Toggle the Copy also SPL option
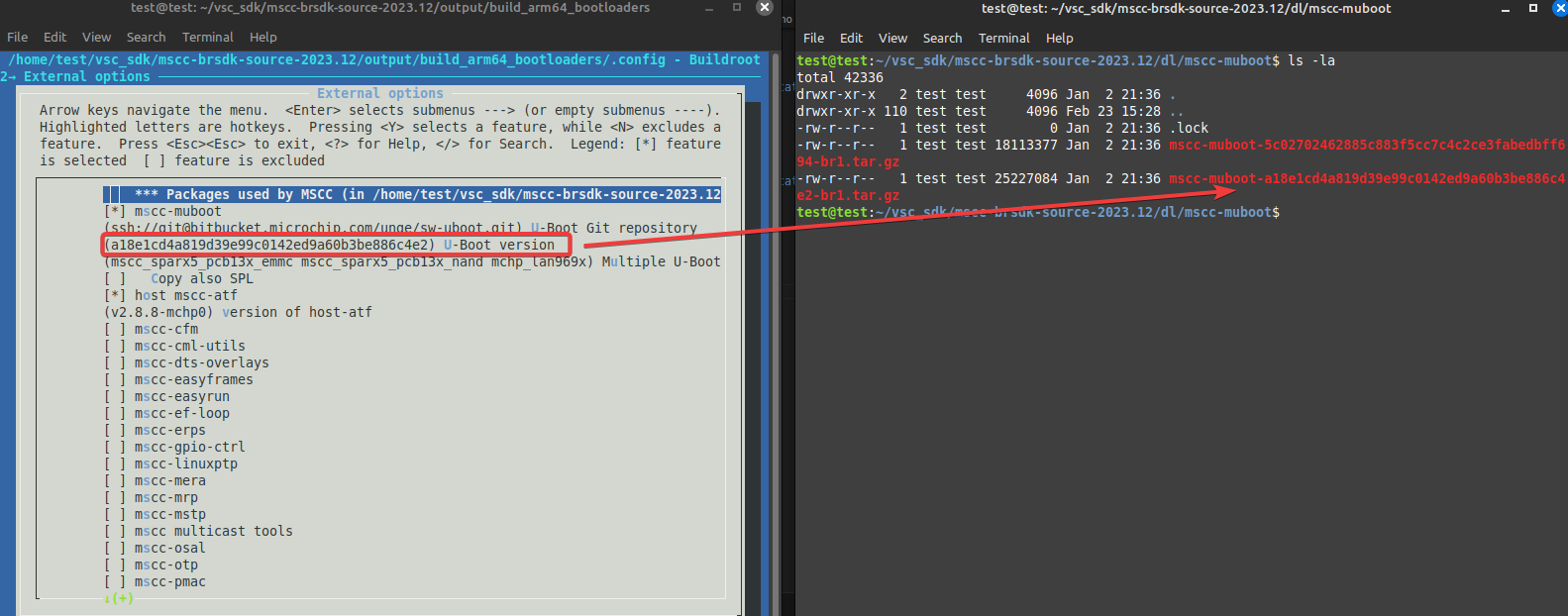The height and width of the screenshot is (616, 1568). point(115,278)
